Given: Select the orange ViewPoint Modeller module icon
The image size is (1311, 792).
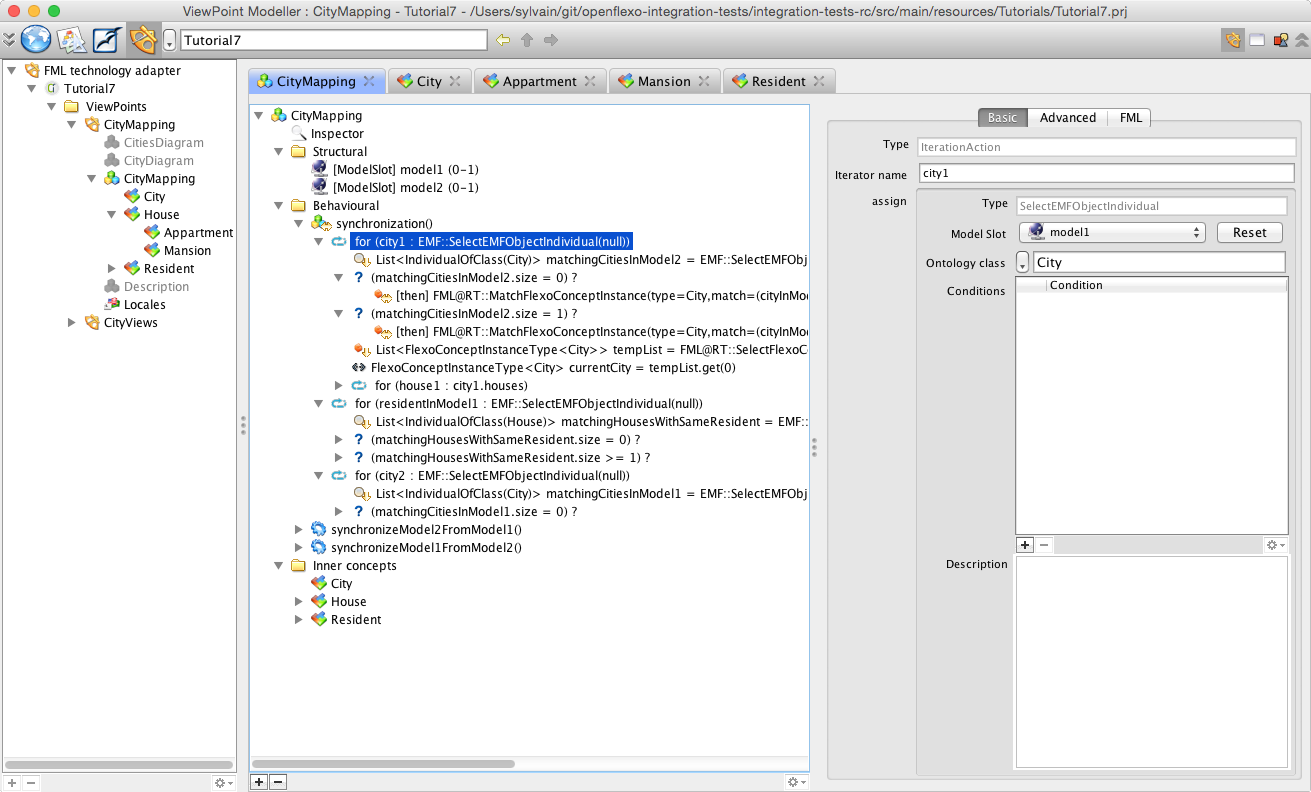Looking at the screenshot, I should point(143,40).
